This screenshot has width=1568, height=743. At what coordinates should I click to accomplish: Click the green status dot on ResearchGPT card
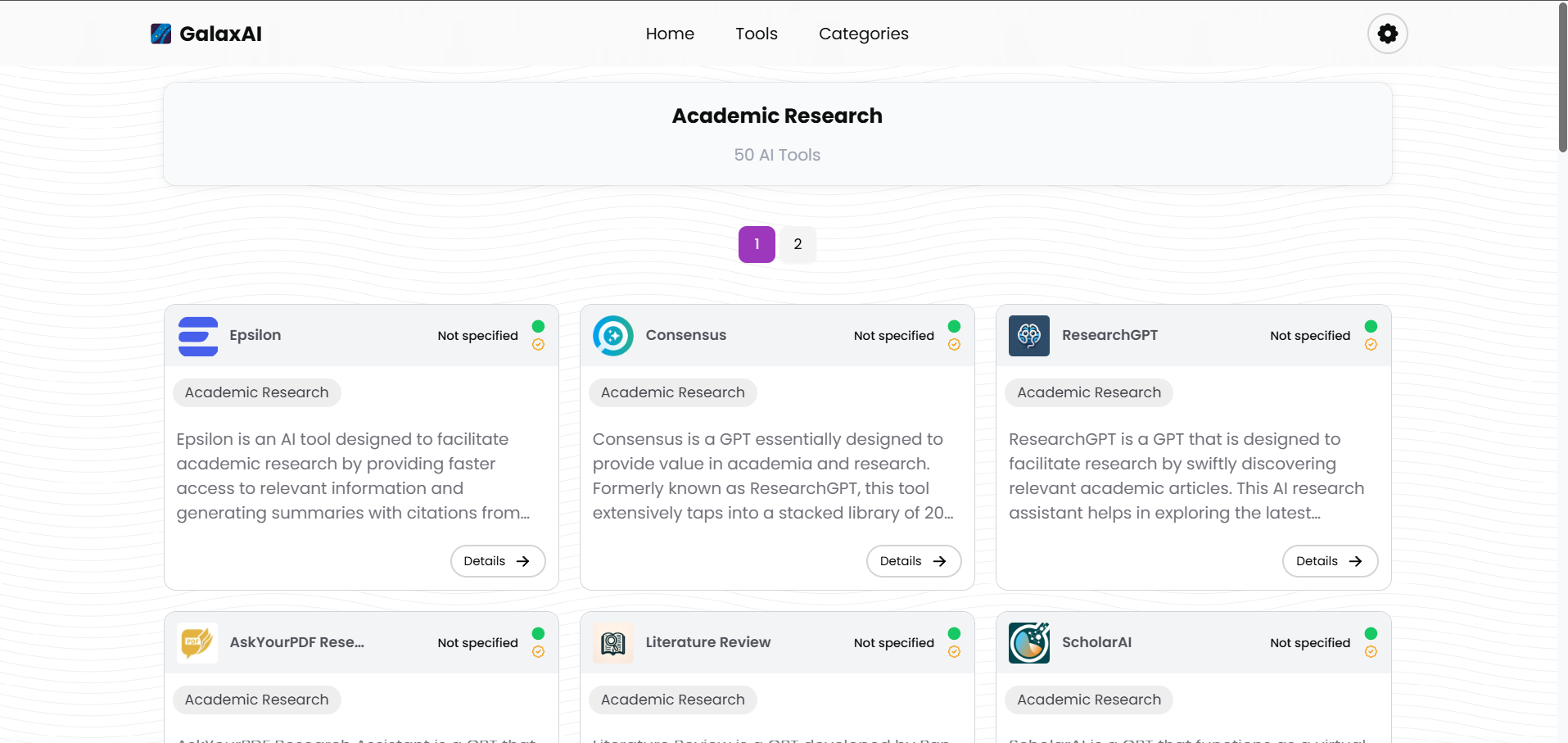1371,326
